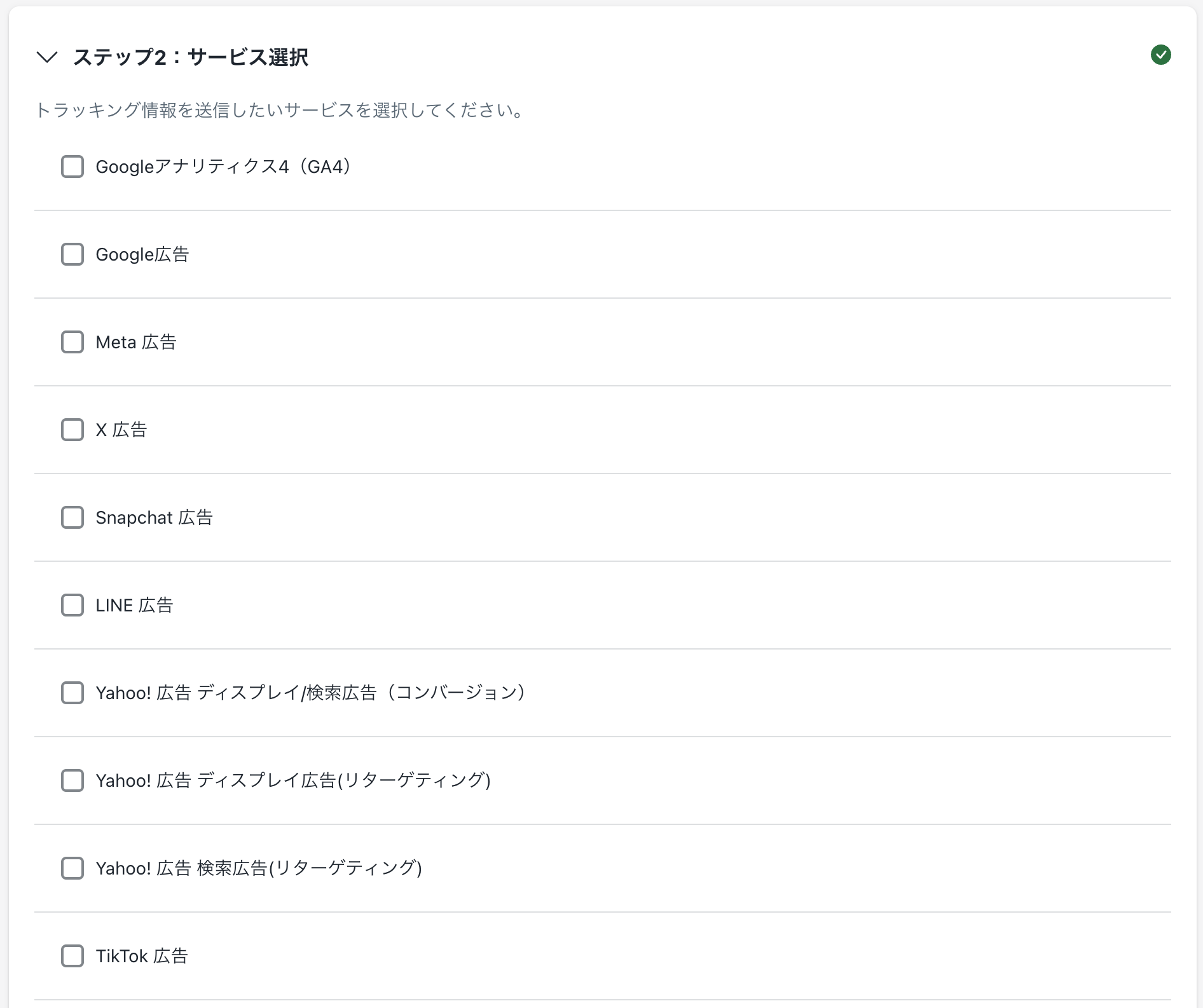
Task: Click the Snapchat 広告 label
Action: click(x=154, y=517)
